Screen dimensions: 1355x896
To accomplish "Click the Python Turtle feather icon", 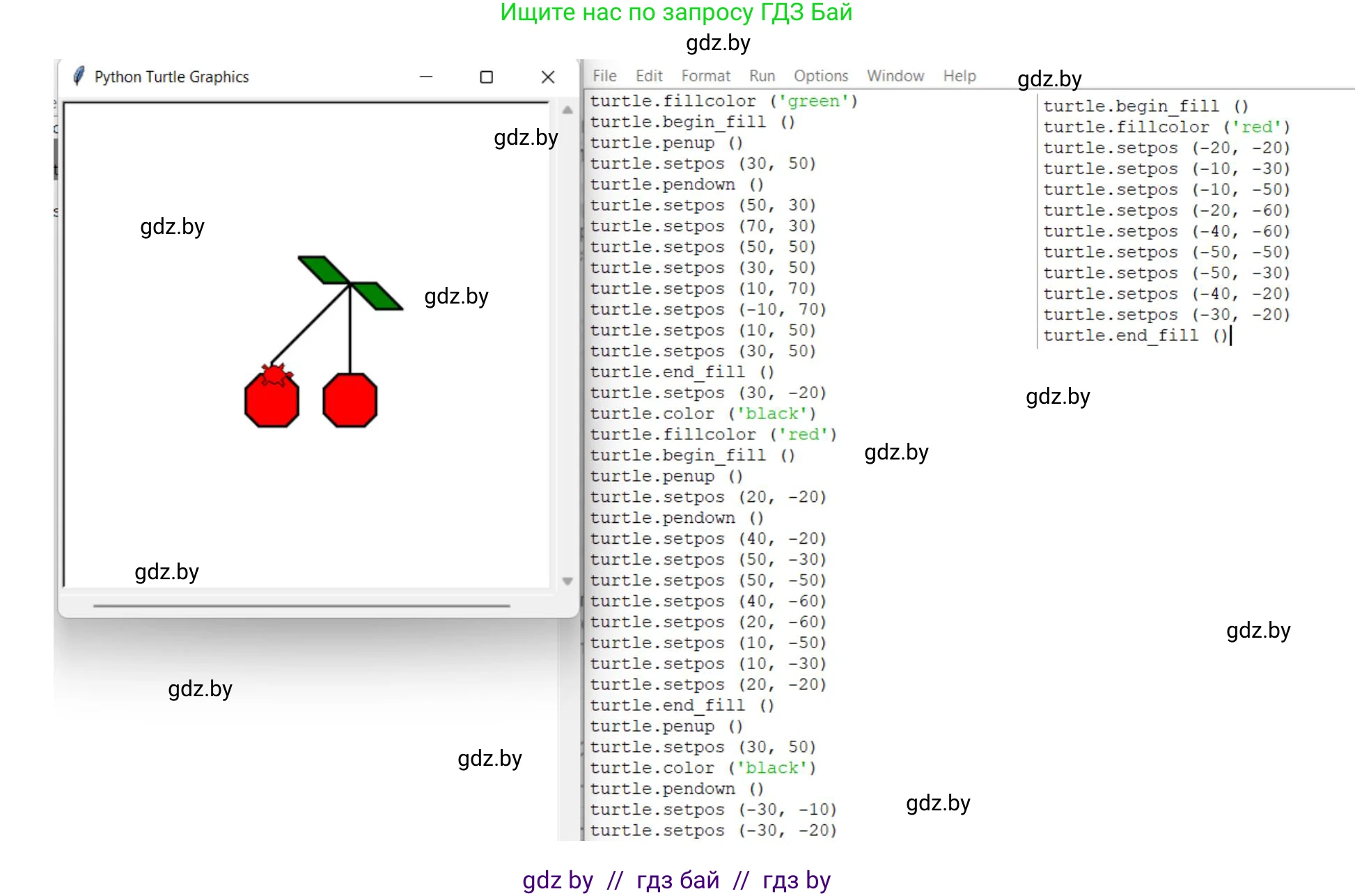I will [x=79, y=76].
